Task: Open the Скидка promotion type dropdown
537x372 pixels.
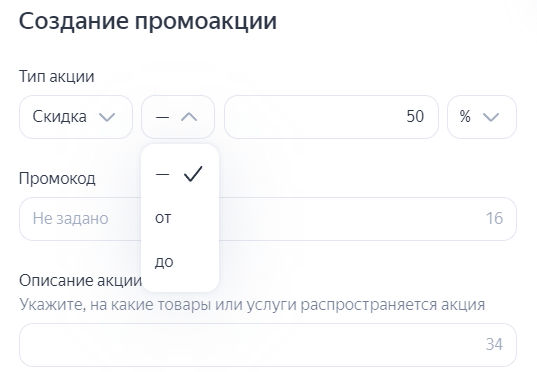Action: coord(76,117)
